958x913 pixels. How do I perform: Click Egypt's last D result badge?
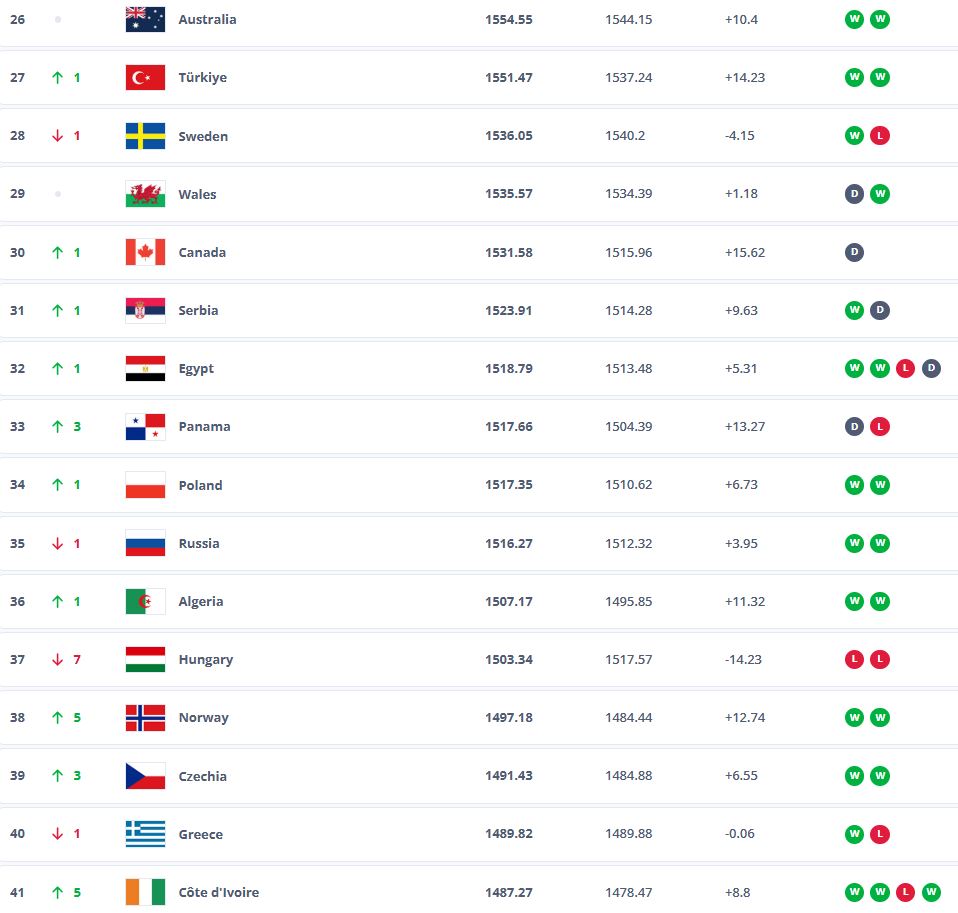931,368
